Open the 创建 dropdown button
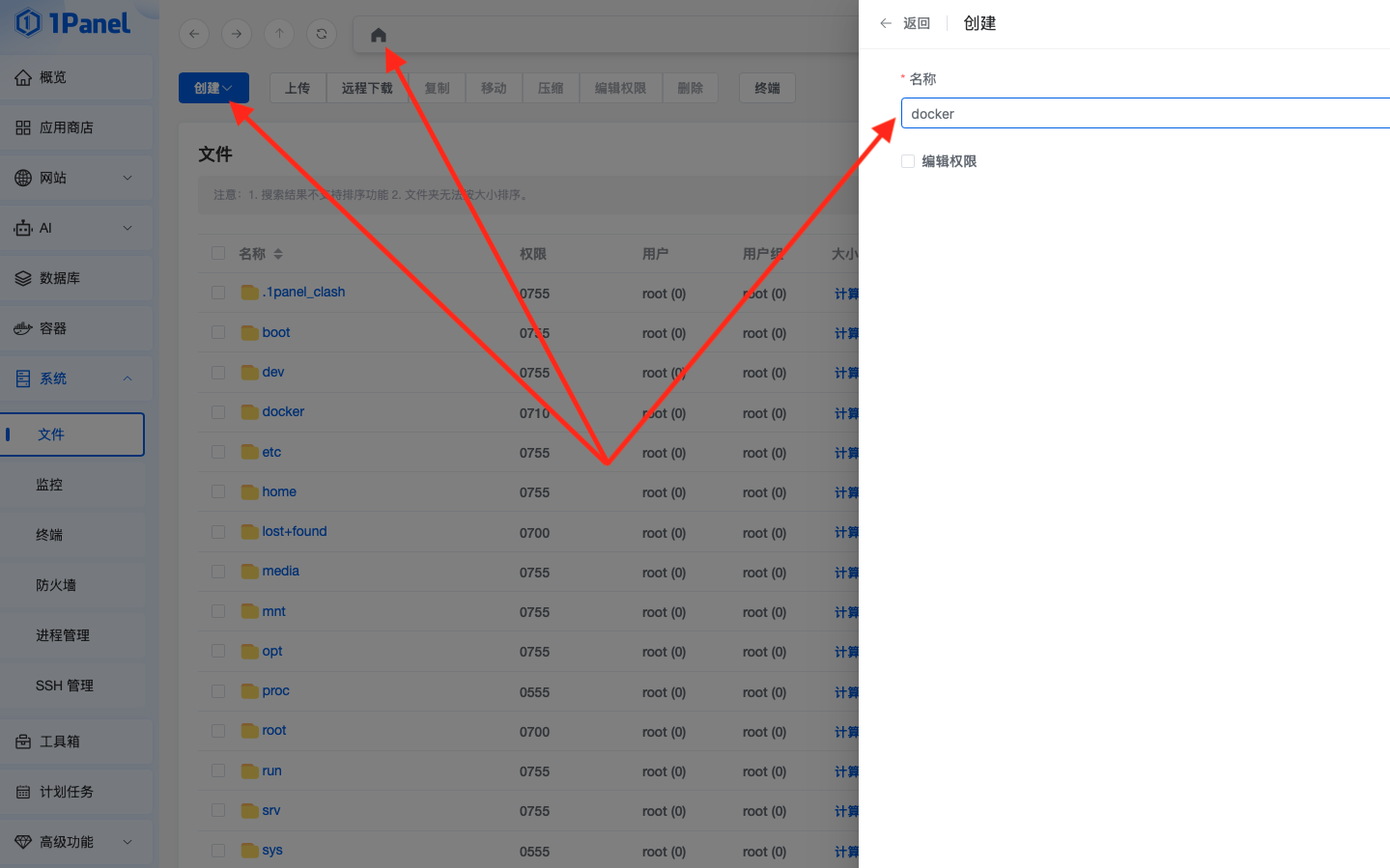The height and width of the screenshot is (868, 1390). (x=213, y=88)
